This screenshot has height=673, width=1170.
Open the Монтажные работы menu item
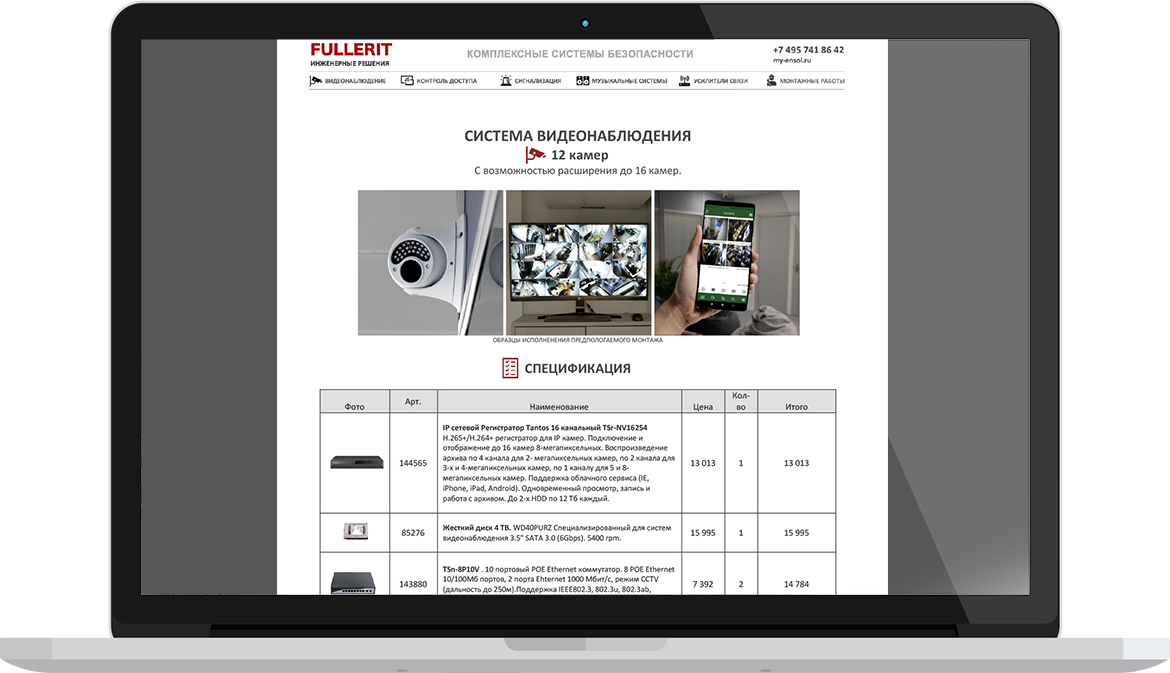point(812,81)
